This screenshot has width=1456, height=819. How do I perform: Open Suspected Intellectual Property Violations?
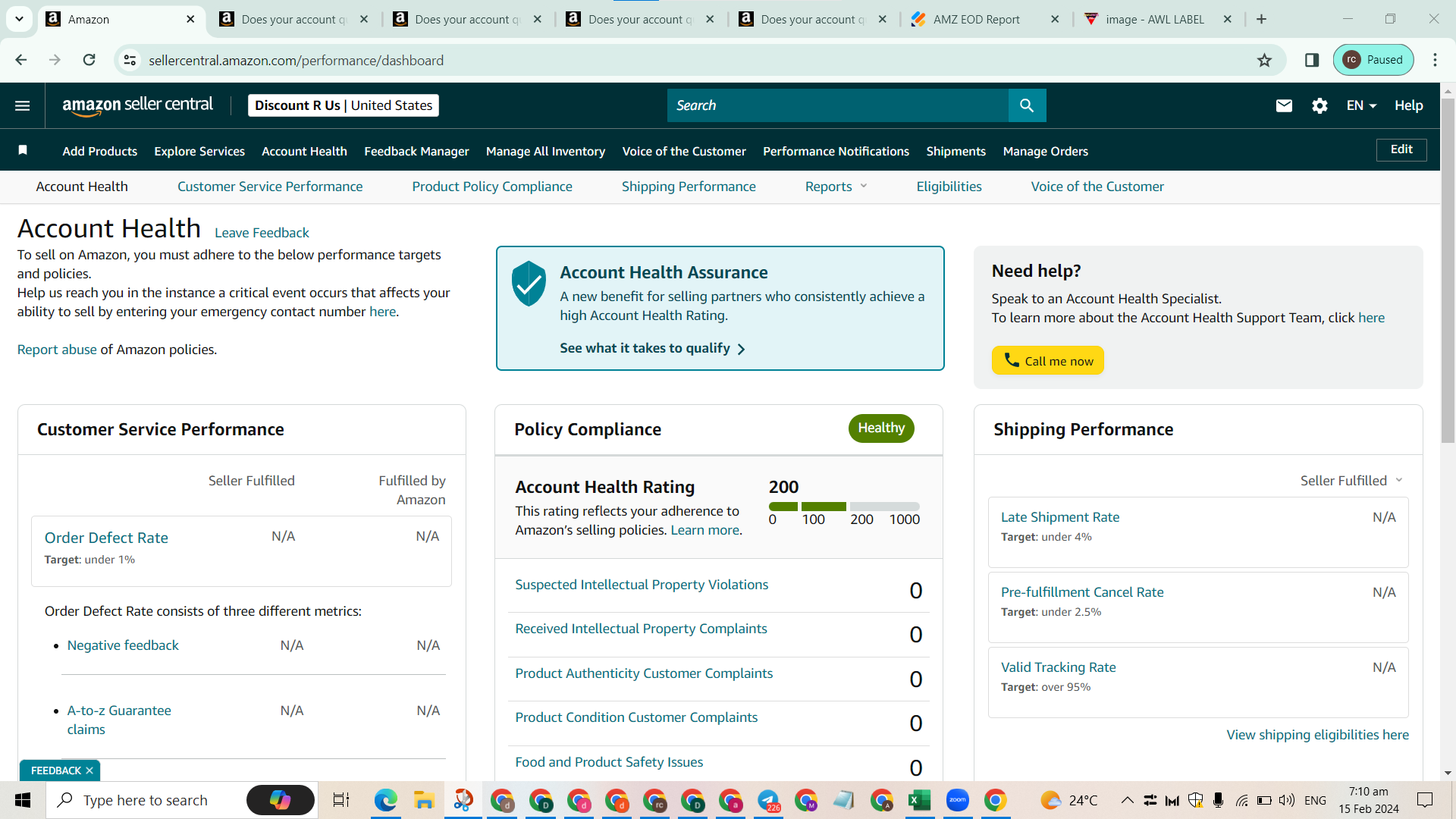tap(642, 585)
